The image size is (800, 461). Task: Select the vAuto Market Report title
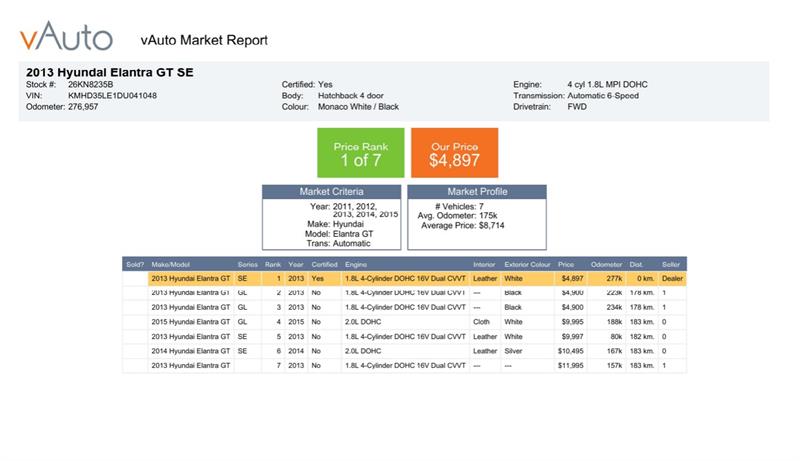tap(204, 40)
